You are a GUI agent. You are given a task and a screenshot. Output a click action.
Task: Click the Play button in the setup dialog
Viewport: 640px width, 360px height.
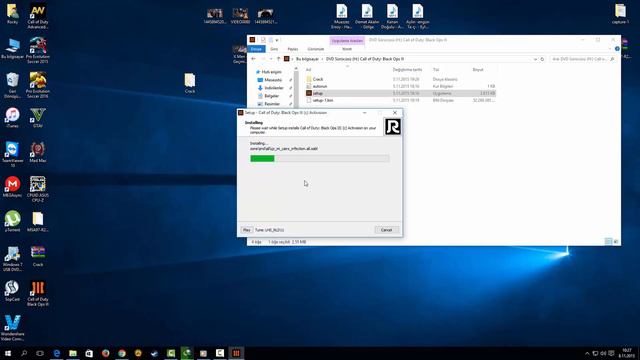(x=247, y=230)
